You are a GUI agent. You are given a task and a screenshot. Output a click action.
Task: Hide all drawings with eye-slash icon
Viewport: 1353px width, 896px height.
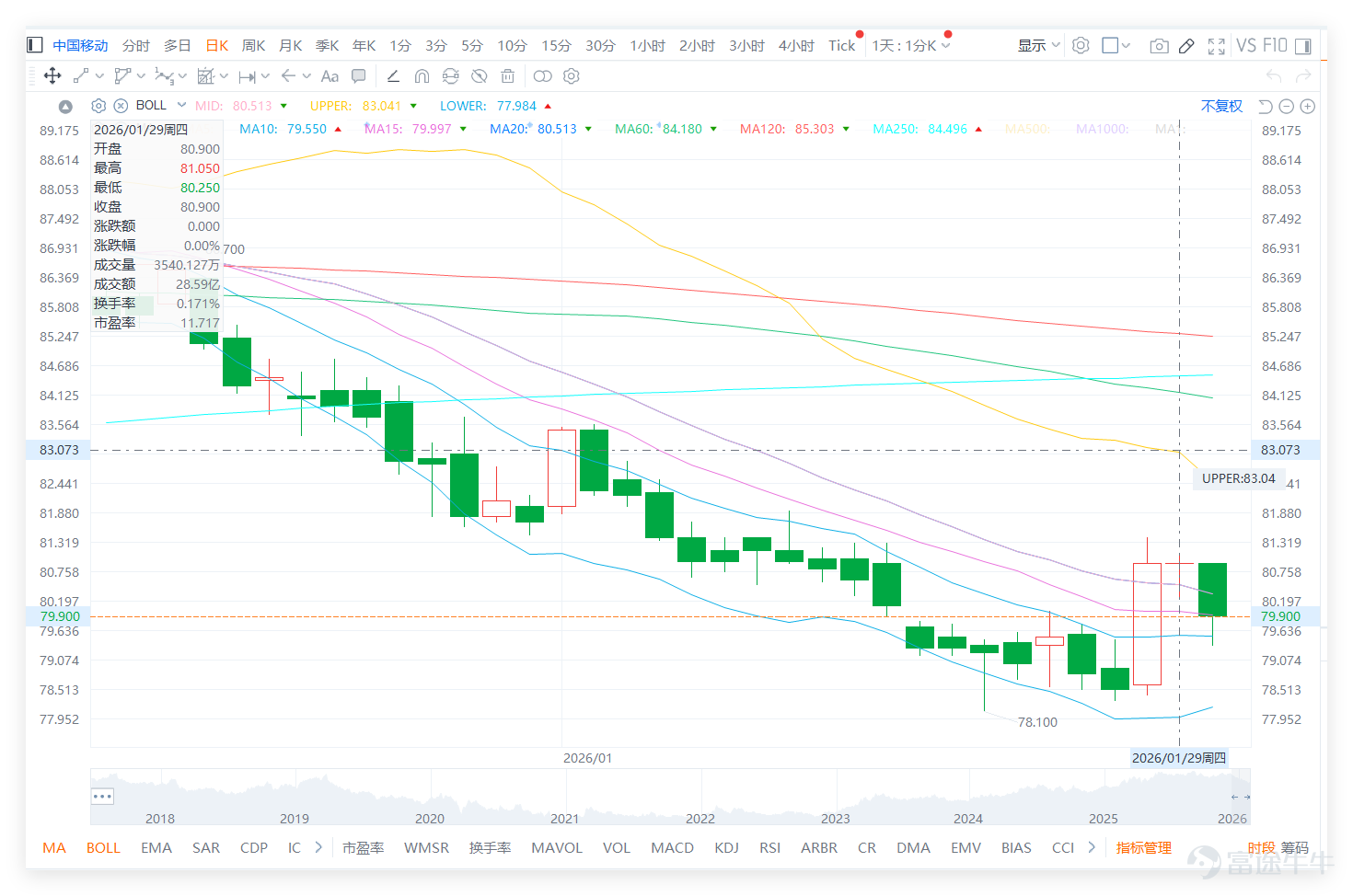(479, 76)
